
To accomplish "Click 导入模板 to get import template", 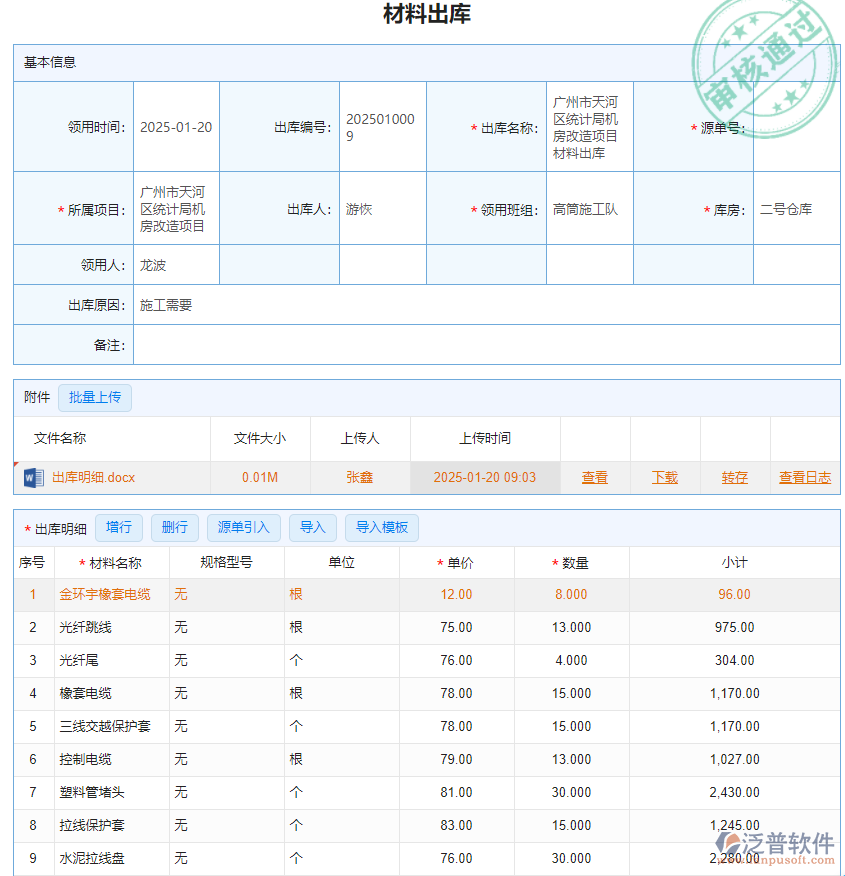I will pos(381,527).
